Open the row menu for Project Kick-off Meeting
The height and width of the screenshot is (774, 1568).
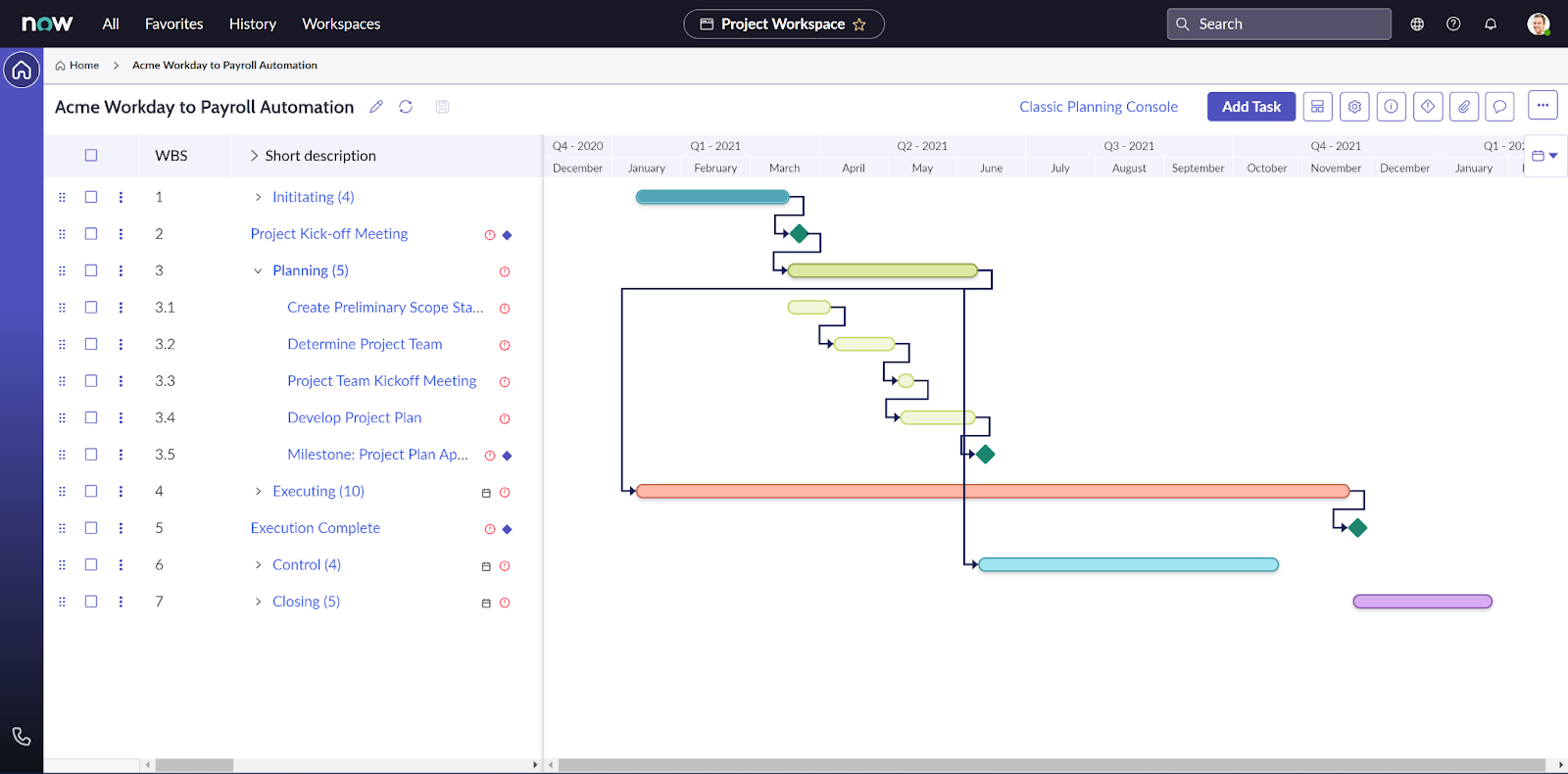(122, 234)
